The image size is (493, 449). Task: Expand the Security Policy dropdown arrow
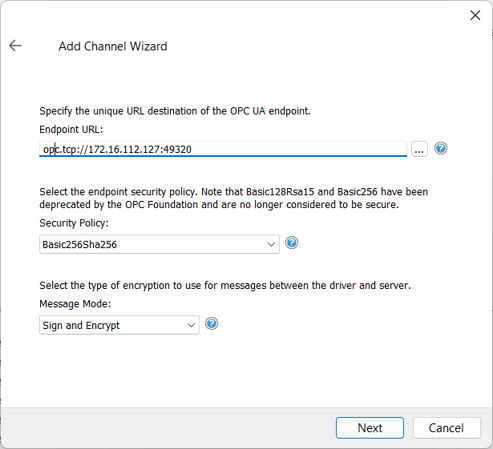(x=271, y=244)
